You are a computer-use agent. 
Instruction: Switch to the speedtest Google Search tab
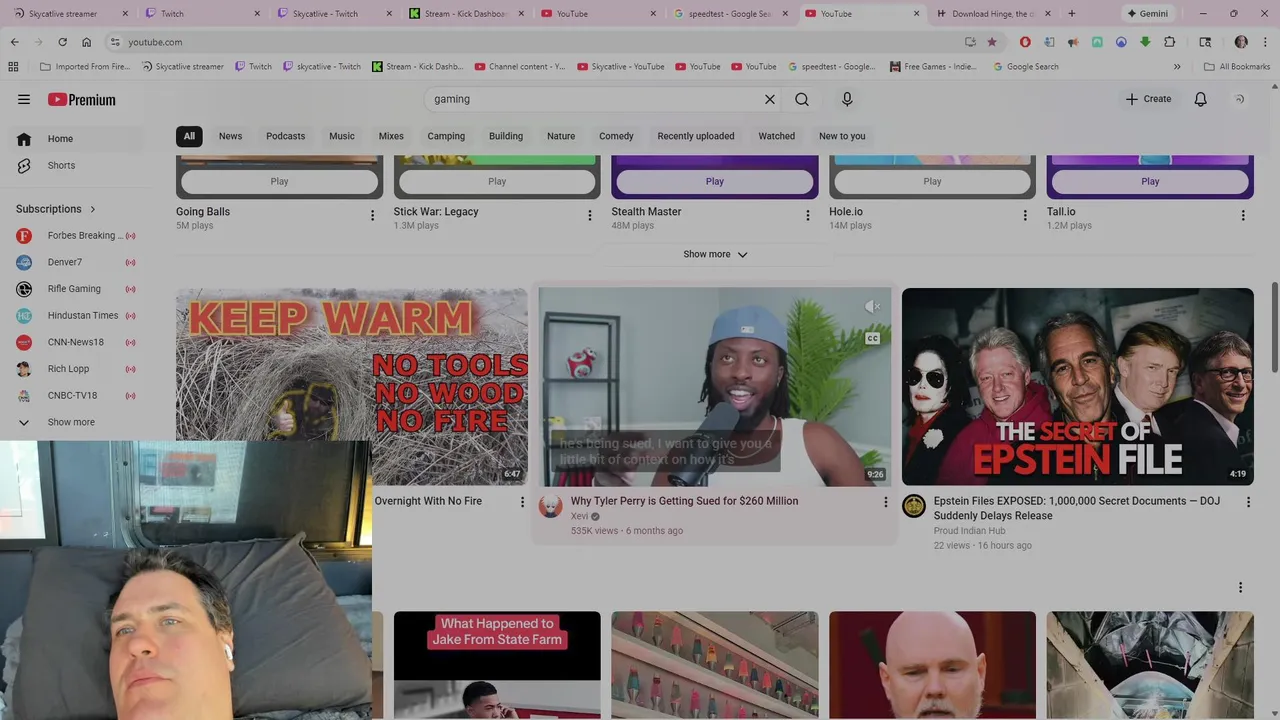[730, 14]
